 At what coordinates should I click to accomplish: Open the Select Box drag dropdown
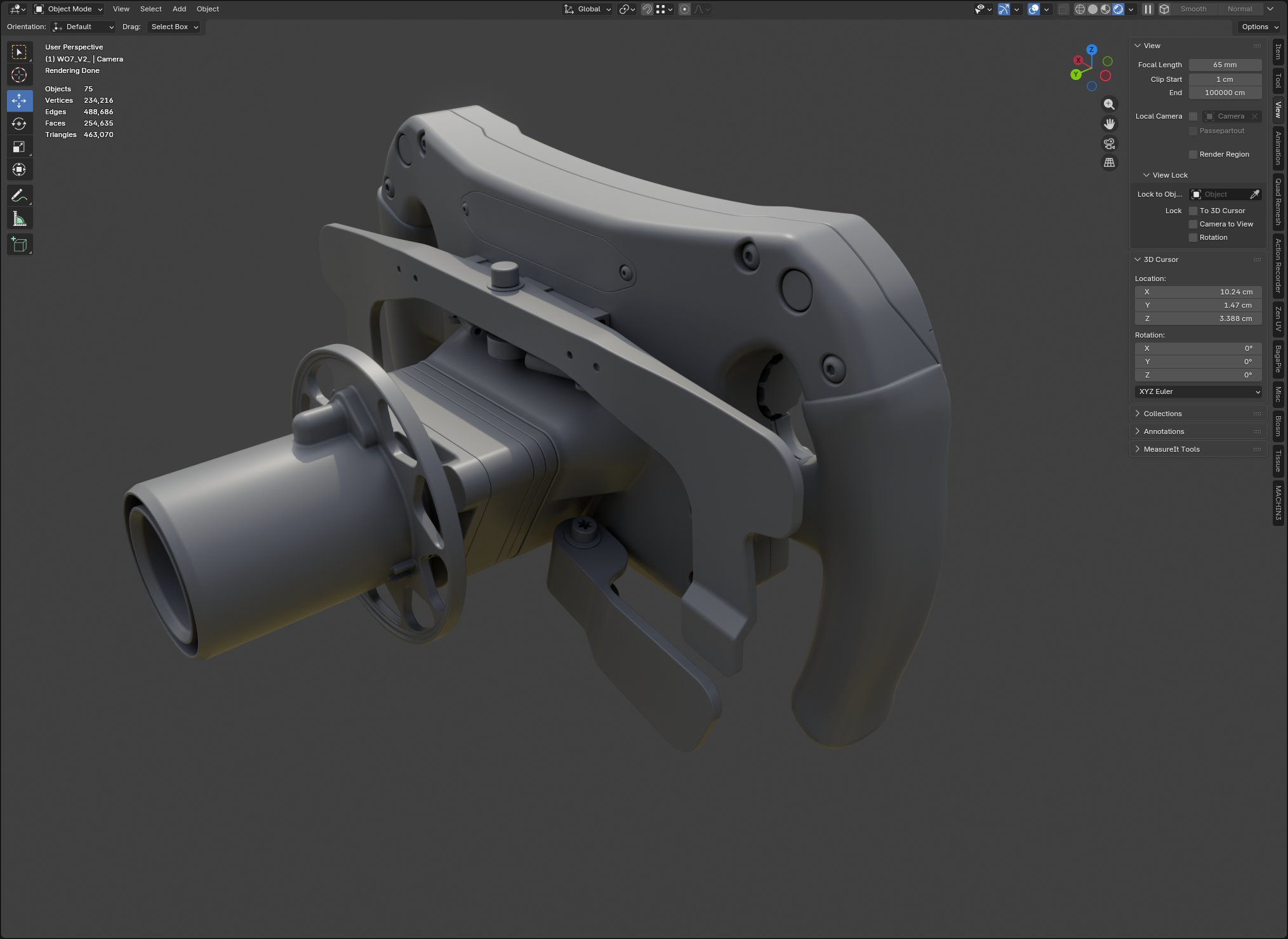174,27
